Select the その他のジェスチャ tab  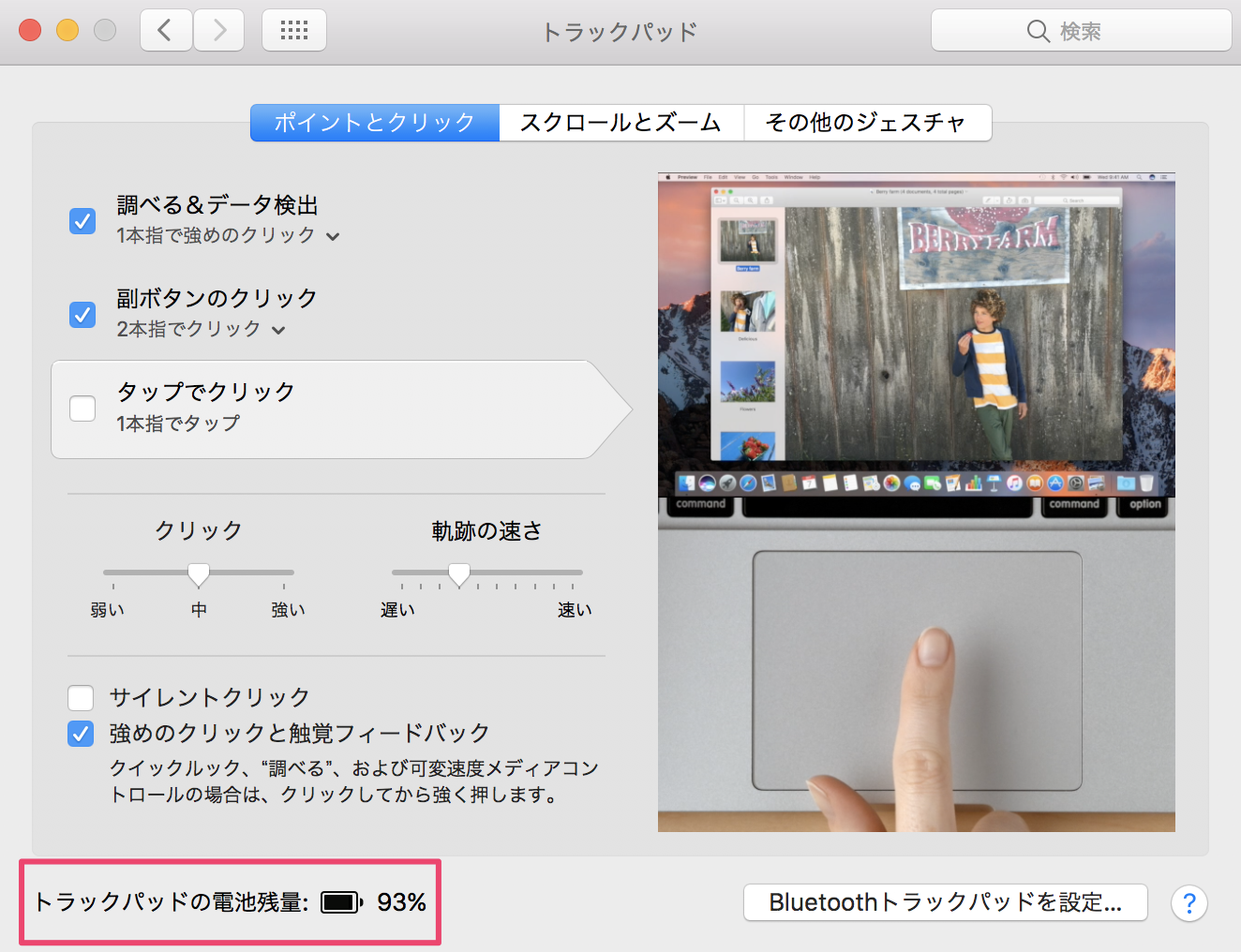click(x=867, y=123)
